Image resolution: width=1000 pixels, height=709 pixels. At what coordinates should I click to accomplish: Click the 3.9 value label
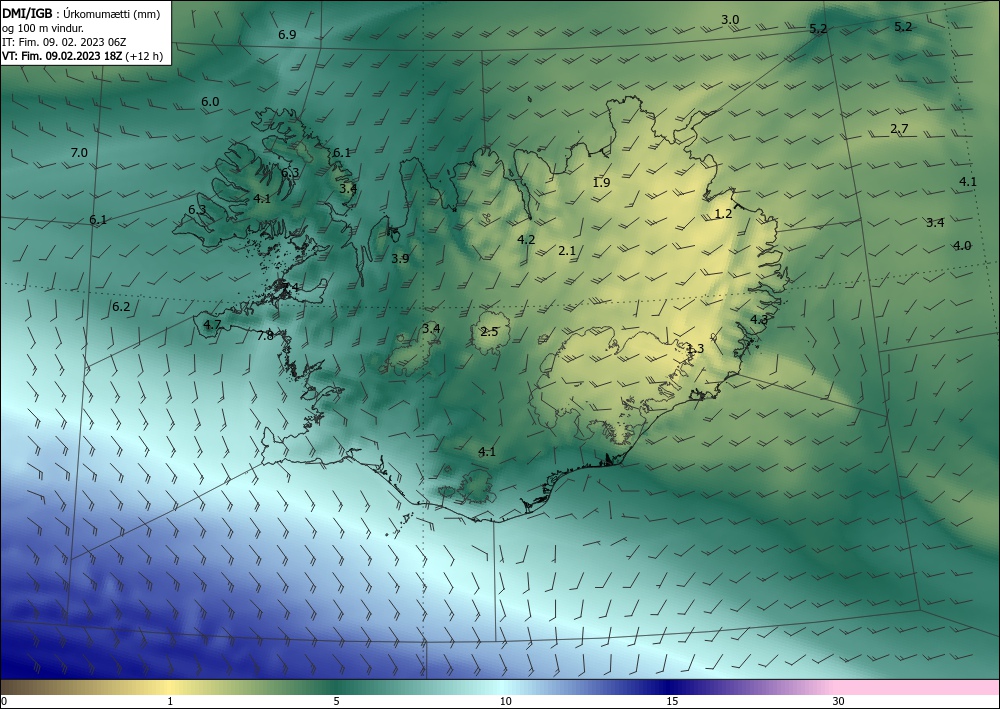(400, 258)
